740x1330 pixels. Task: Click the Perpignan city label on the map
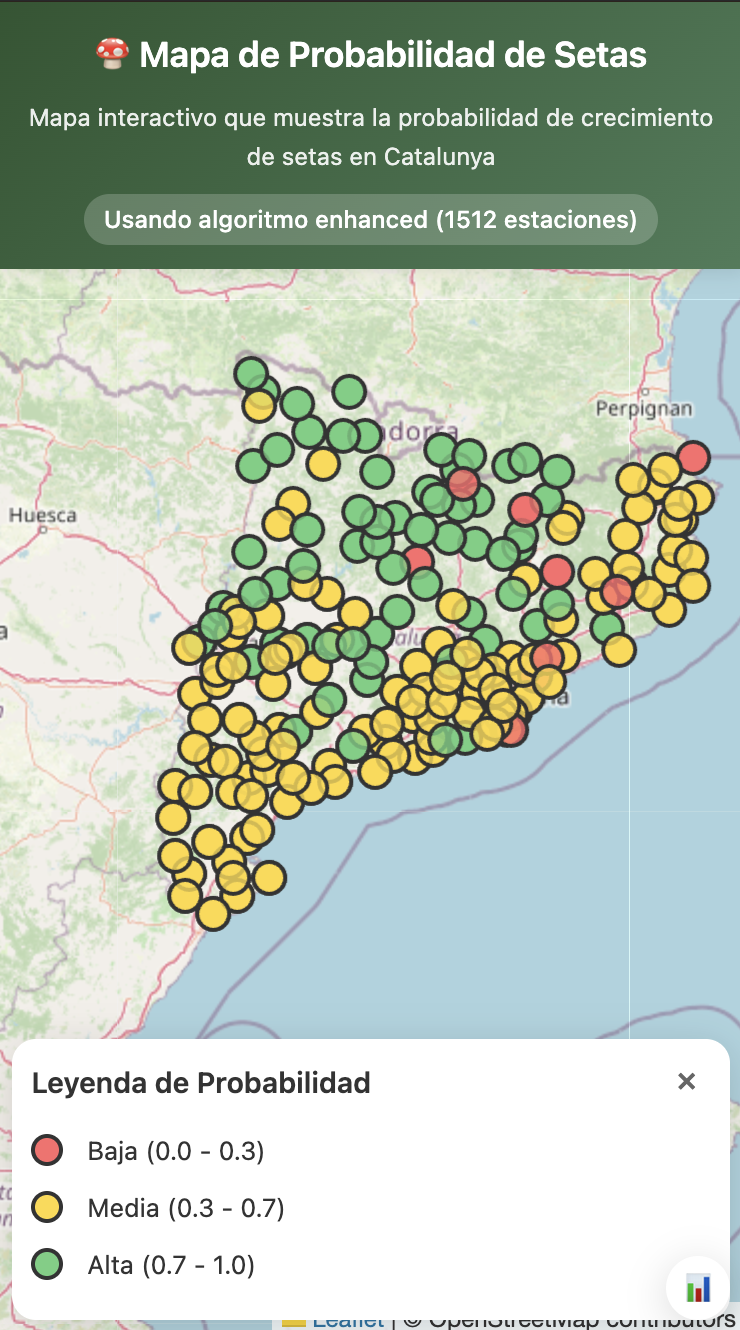[644, 408]
